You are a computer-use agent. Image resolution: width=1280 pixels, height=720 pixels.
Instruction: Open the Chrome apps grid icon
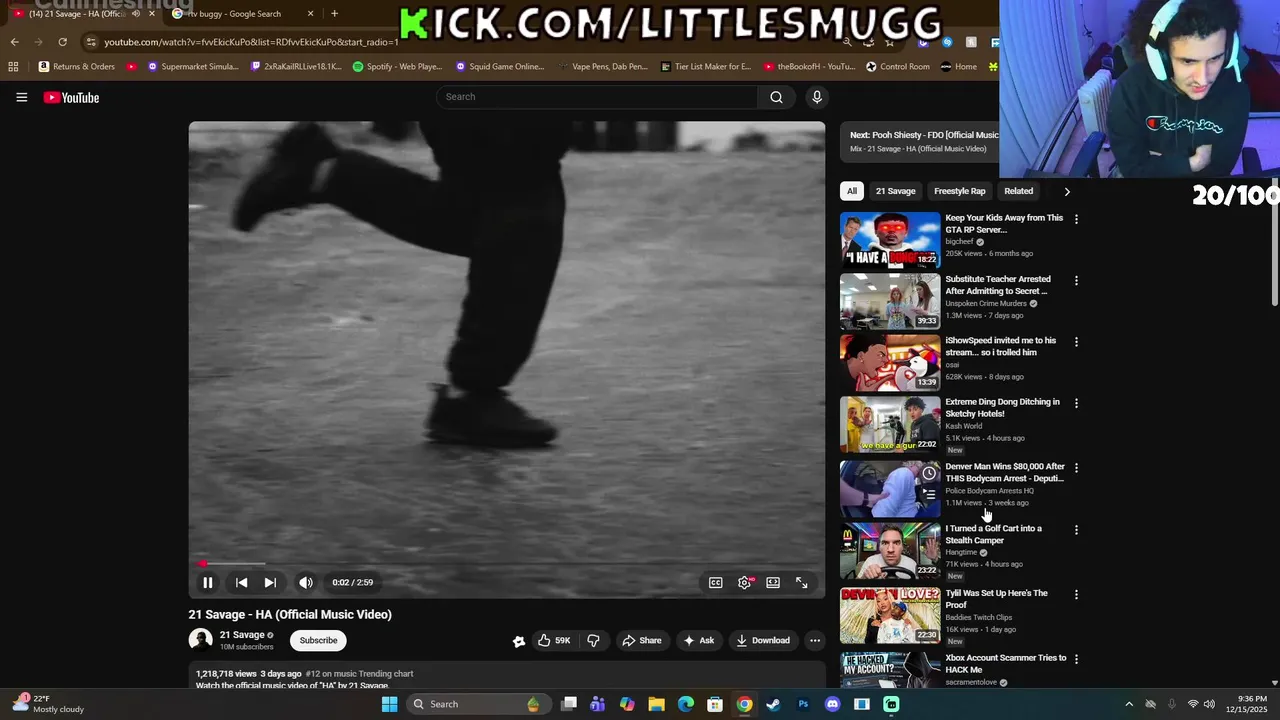pos(13,67)
